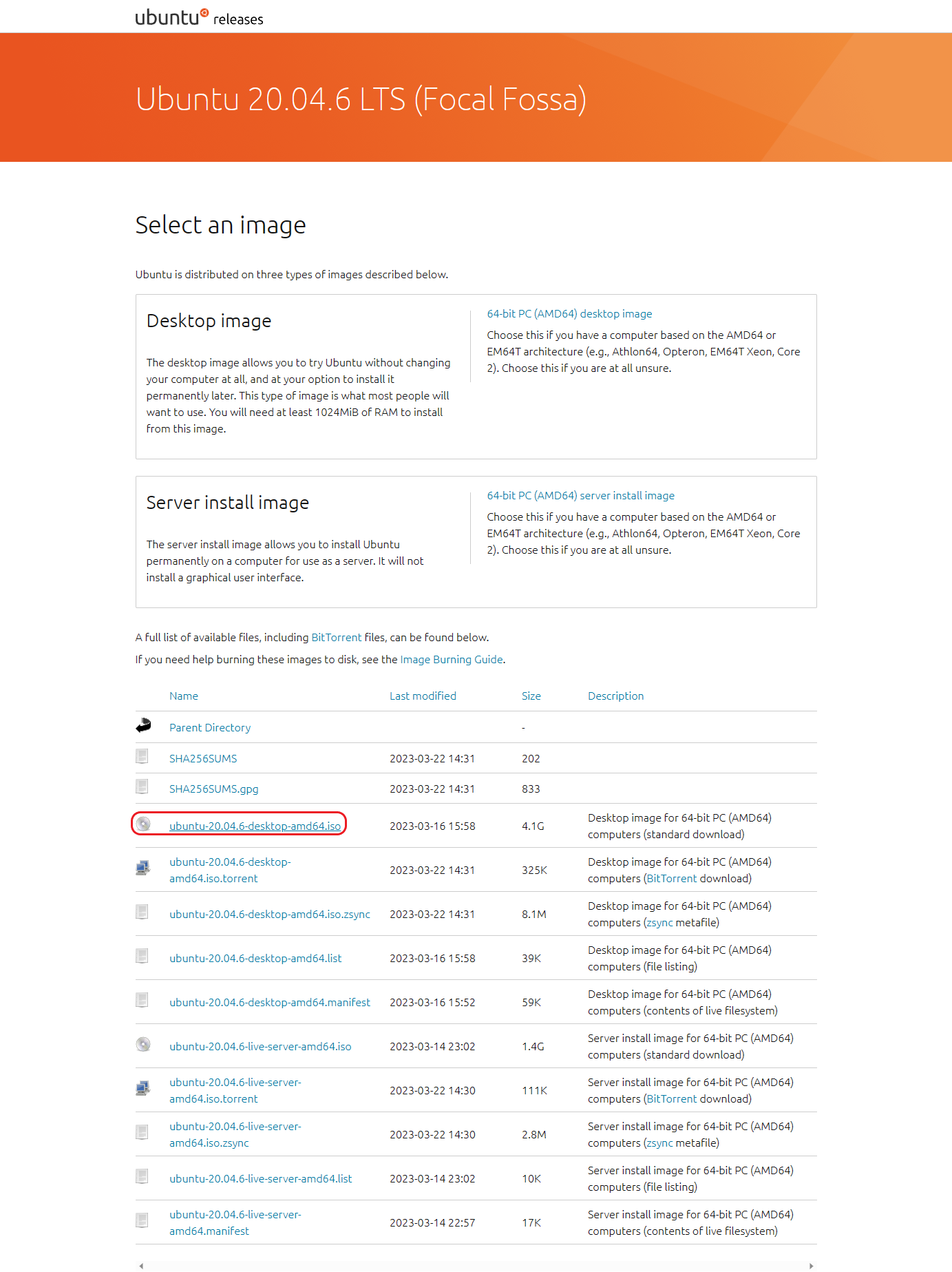Click the Parent Directory back-arrow icon
952x1272 pixels.
(x=143, y=725)
